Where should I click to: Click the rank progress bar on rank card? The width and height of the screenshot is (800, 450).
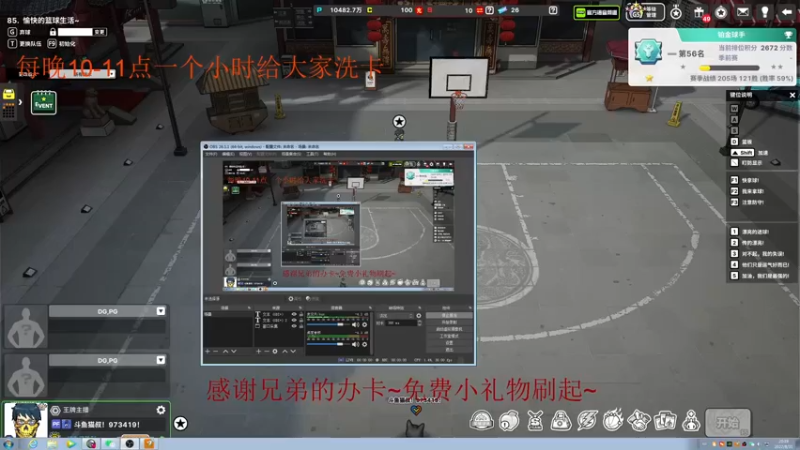click(729, 68)
